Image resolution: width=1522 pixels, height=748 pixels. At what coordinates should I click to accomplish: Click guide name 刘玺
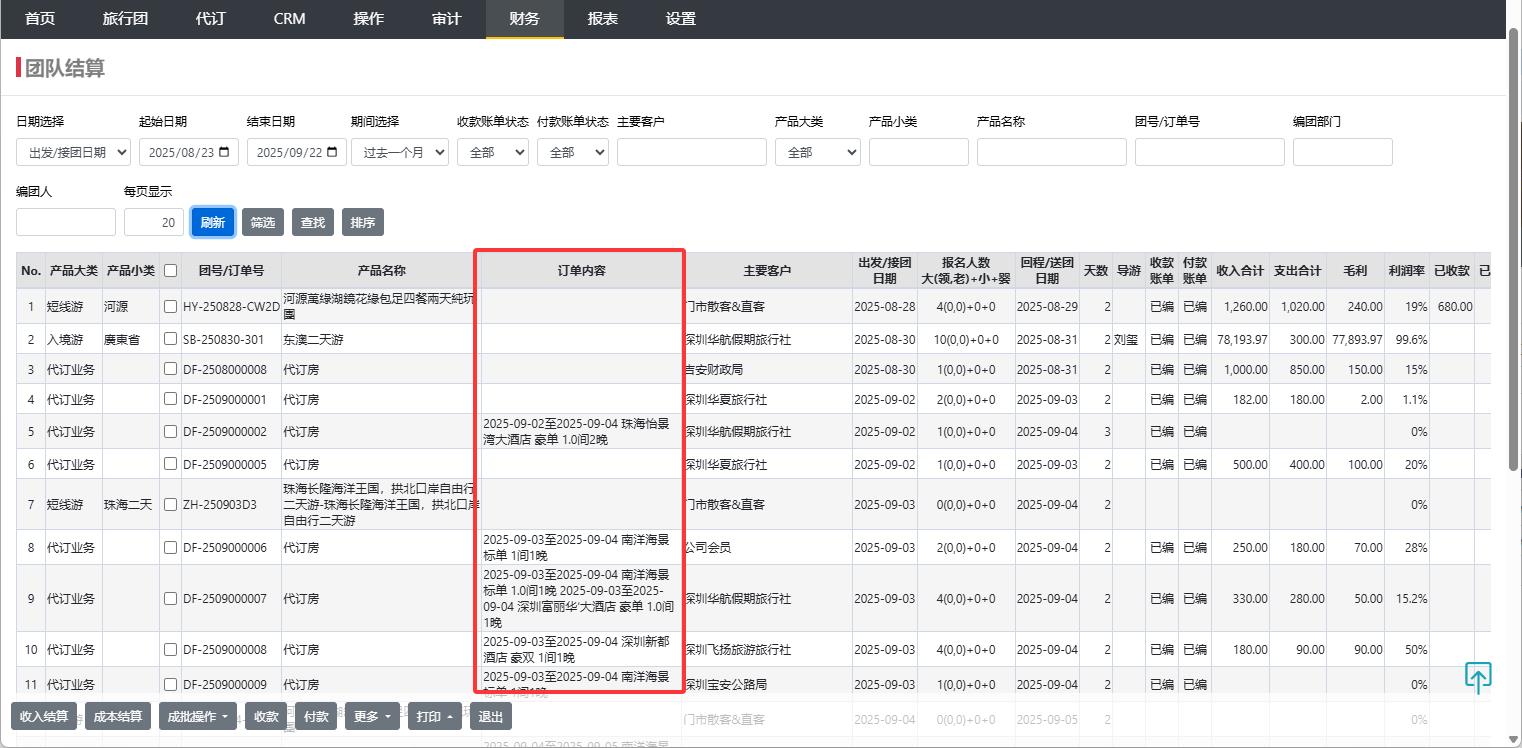click(1127, 340)
